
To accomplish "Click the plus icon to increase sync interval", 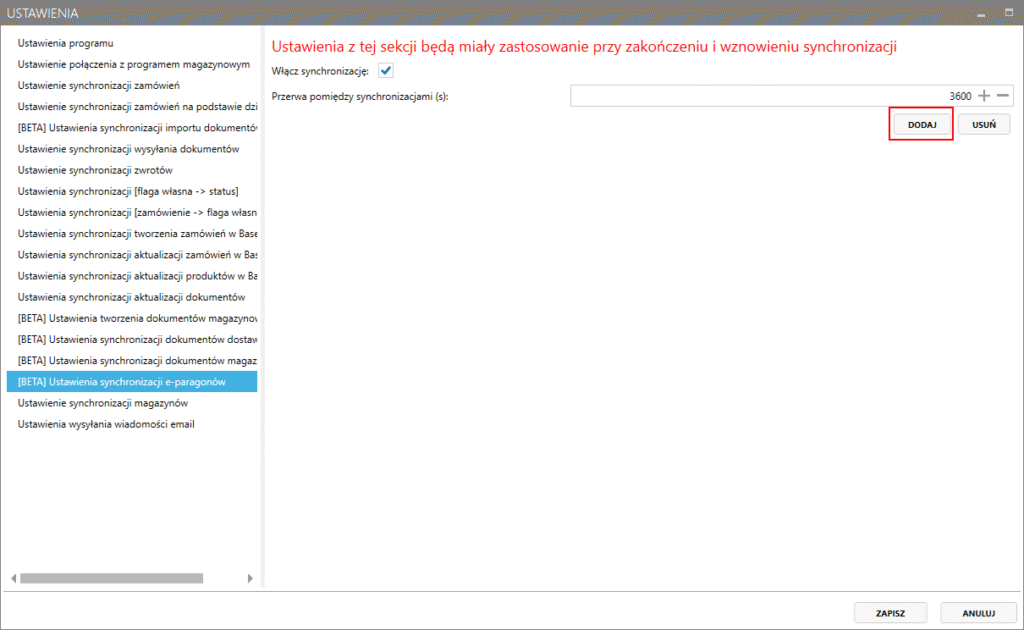I will [984, 96].
